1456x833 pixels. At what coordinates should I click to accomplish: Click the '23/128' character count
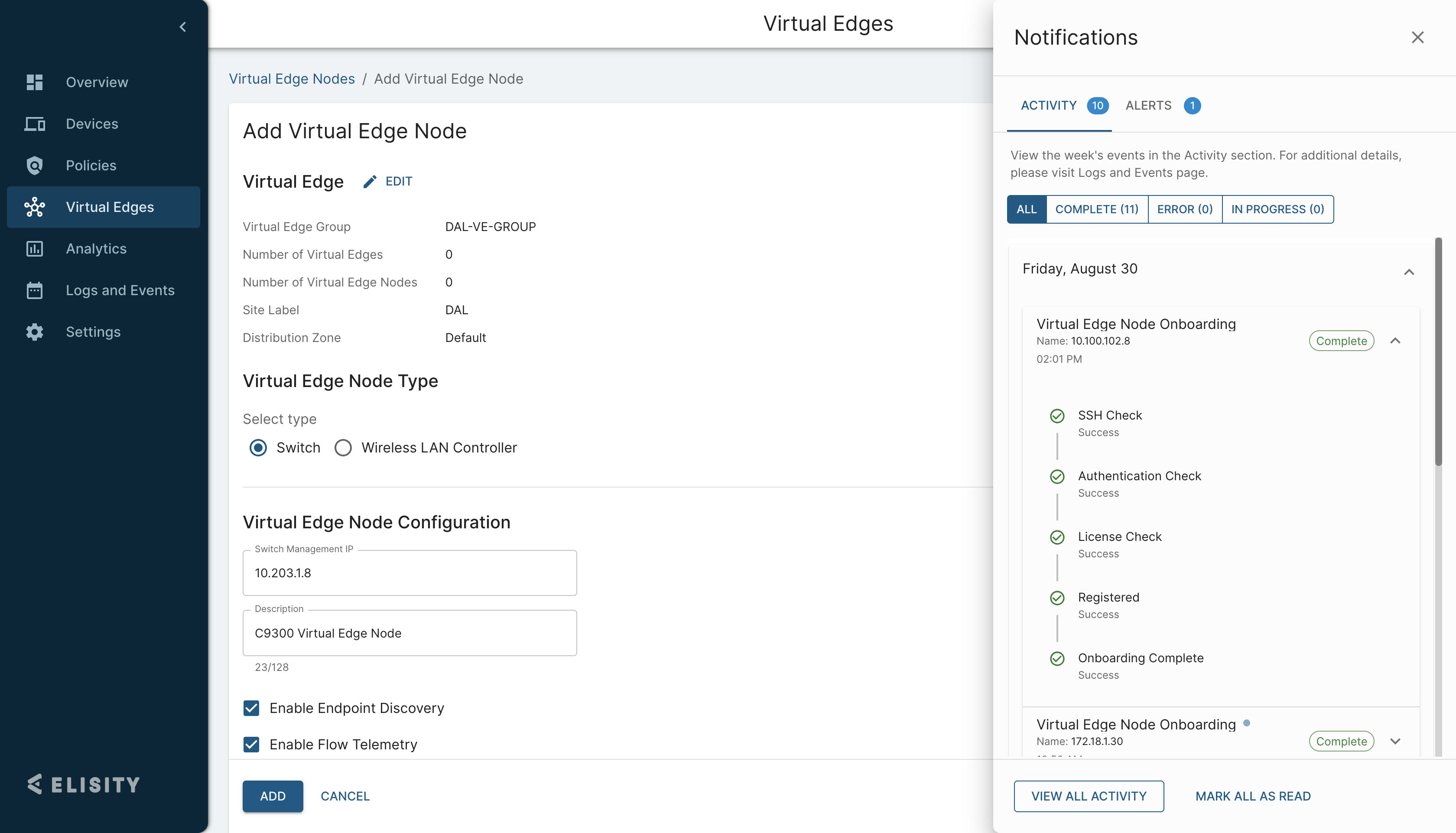point(272,667)
